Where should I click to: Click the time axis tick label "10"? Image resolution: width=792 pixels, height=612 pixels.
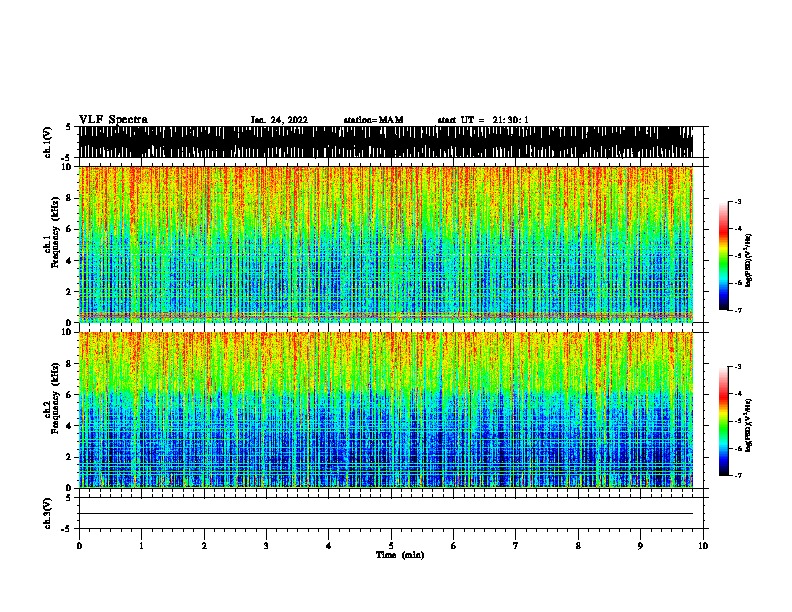[x=703, y=546]
